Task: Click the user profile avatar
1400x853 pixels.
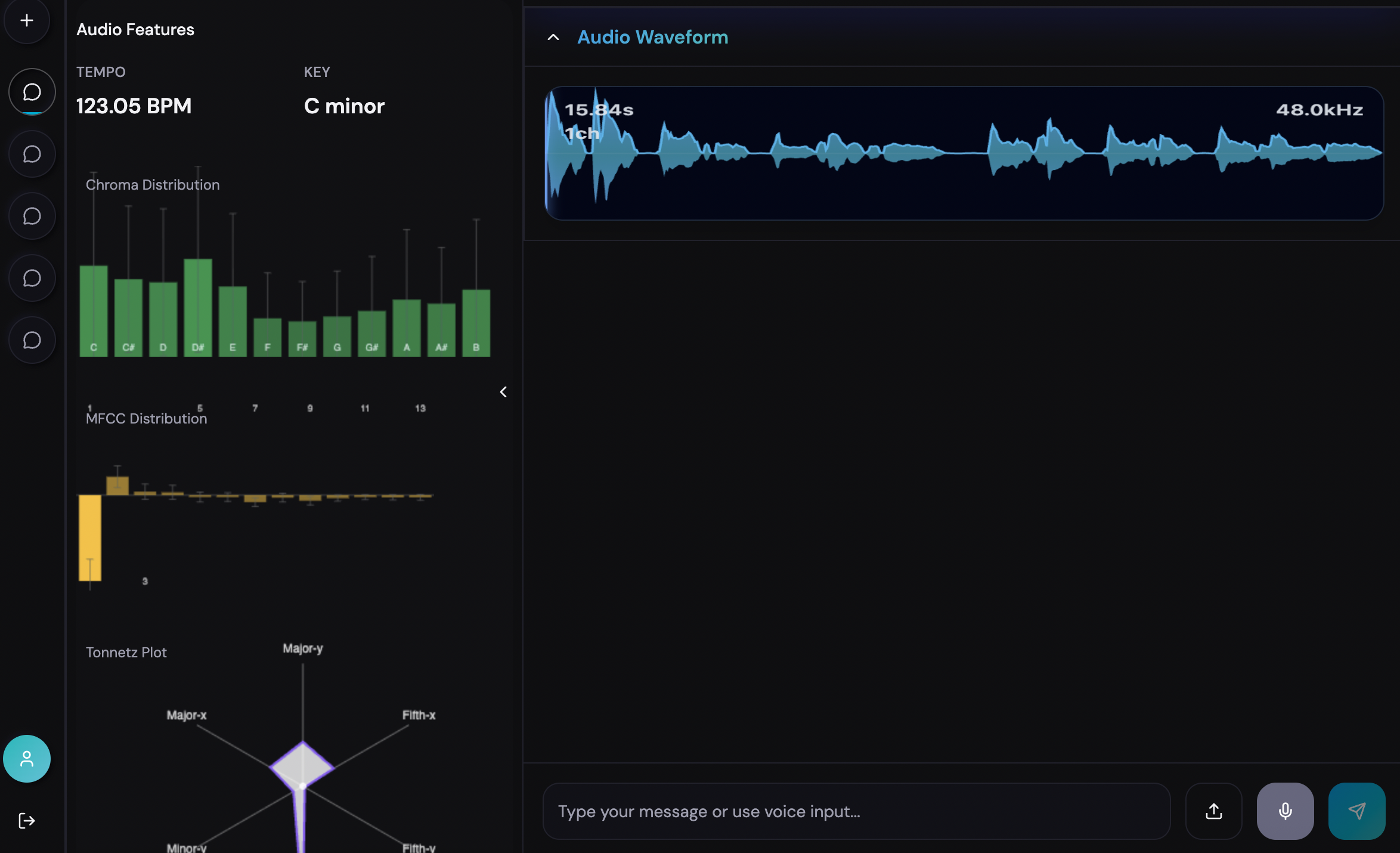Action: 27,759
